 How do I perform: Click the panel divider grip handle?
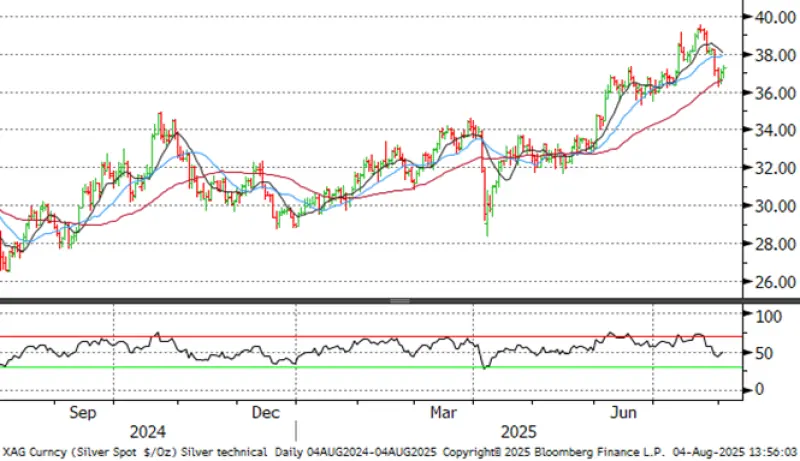coord(400,301)
